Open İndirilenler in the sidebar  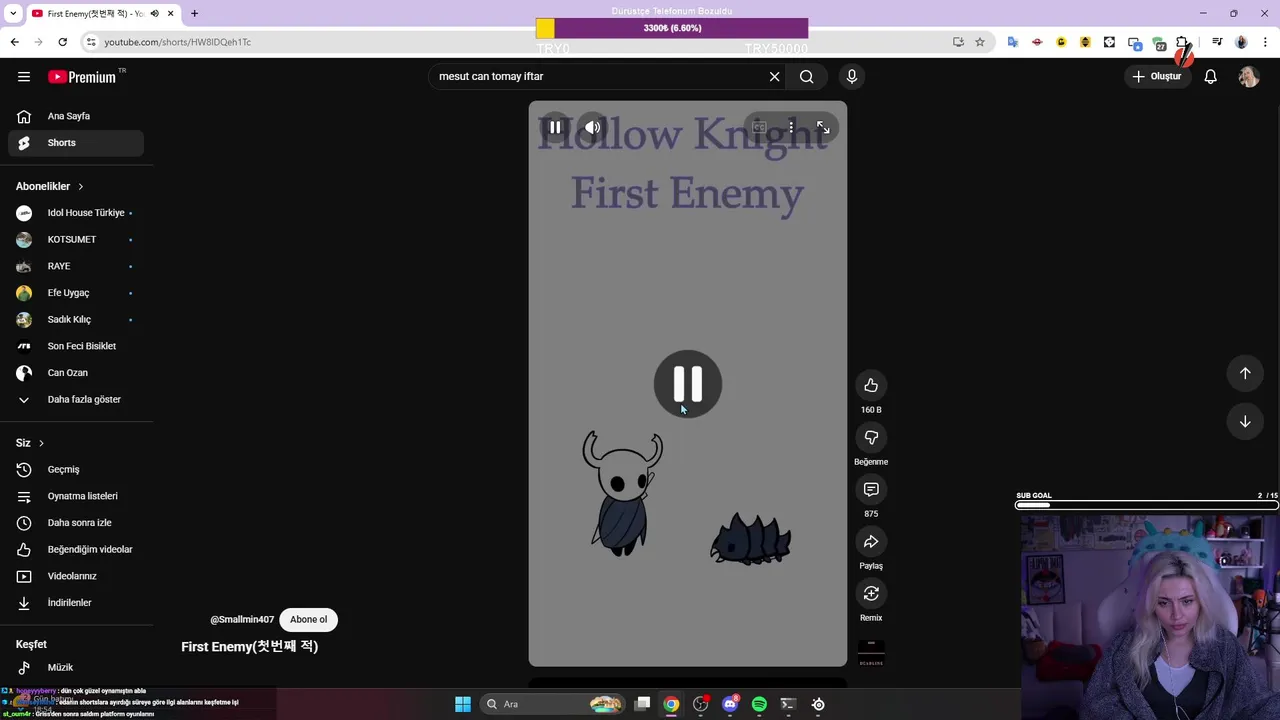(76, 603)
